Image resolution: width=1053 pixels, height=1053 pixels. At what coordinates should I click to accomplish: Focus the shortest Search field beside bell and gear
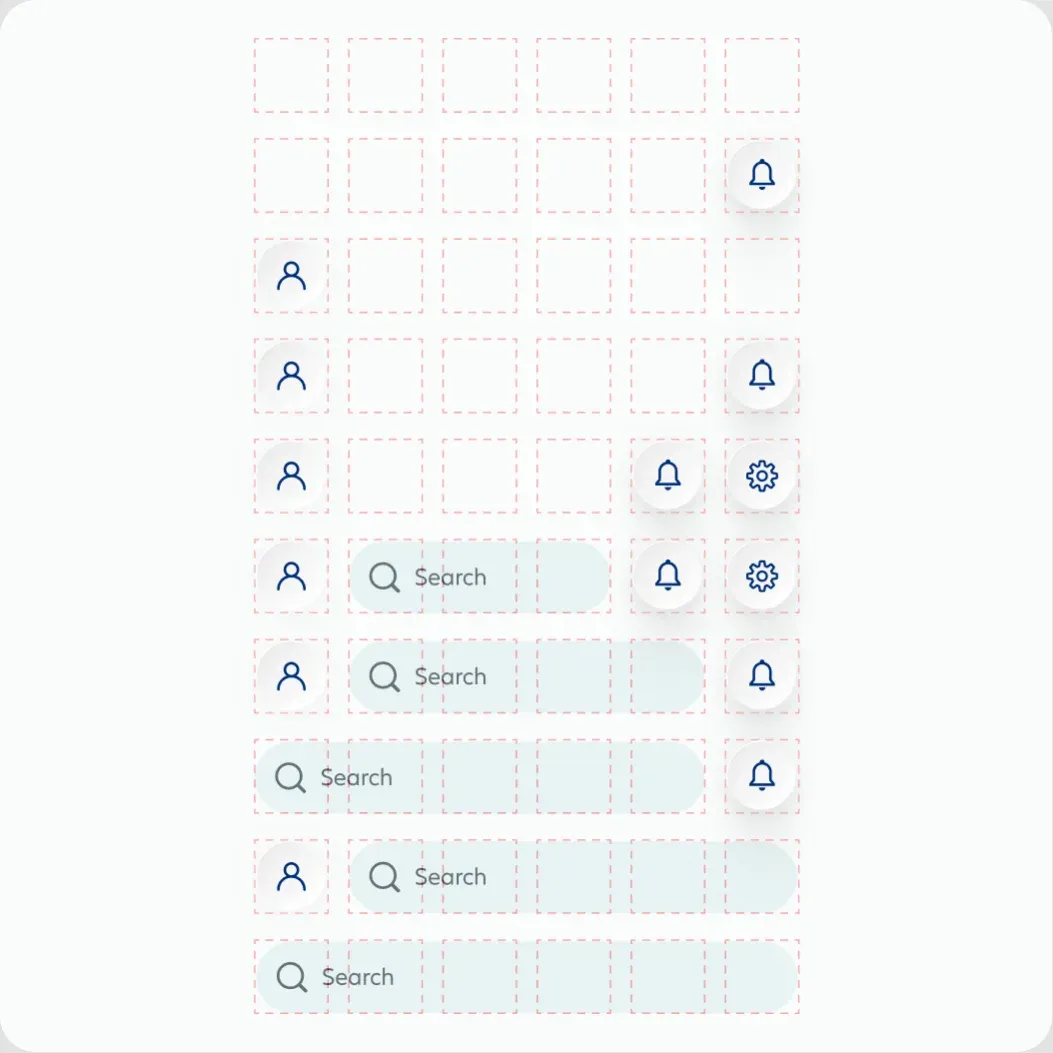pyautogui.click(x=479, y=577)
